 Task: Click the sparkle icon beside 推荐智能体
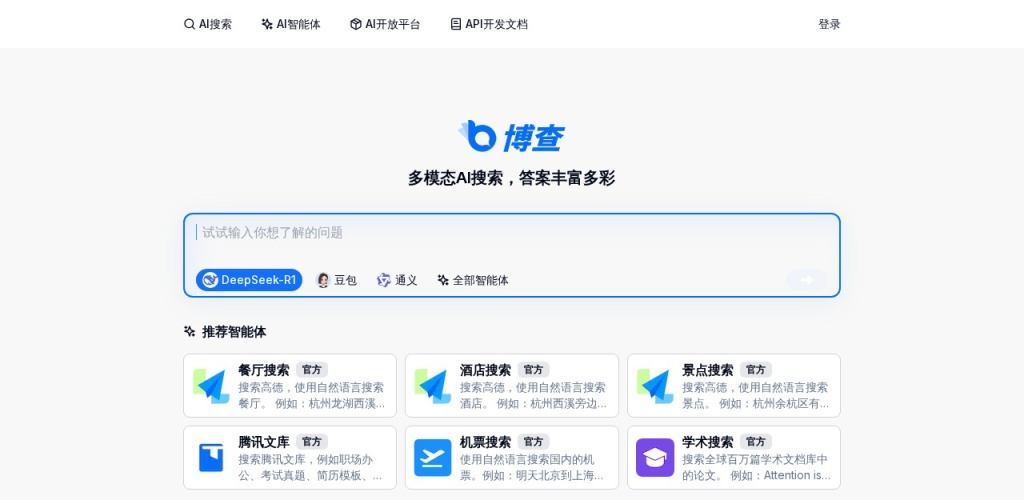[189, 332]
